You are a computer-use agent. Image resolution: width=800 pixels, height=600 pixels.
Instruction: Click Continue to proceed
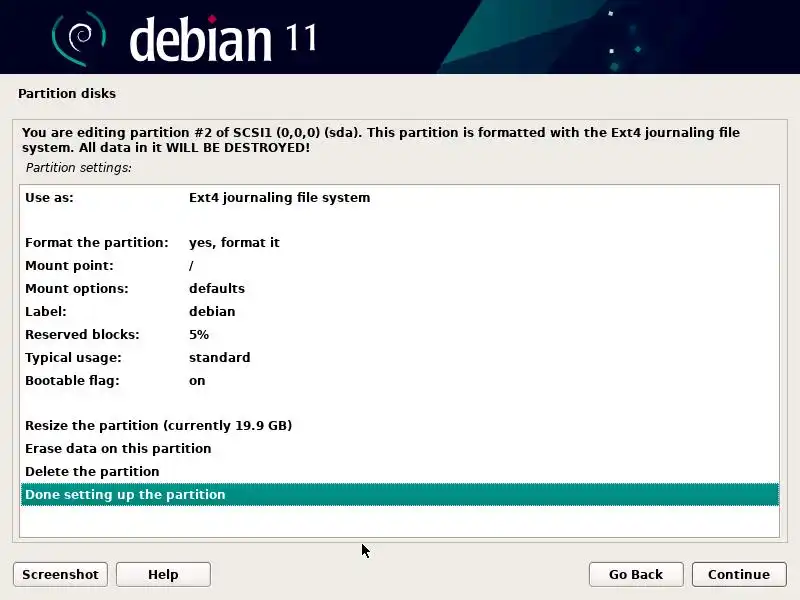[739, 574]
